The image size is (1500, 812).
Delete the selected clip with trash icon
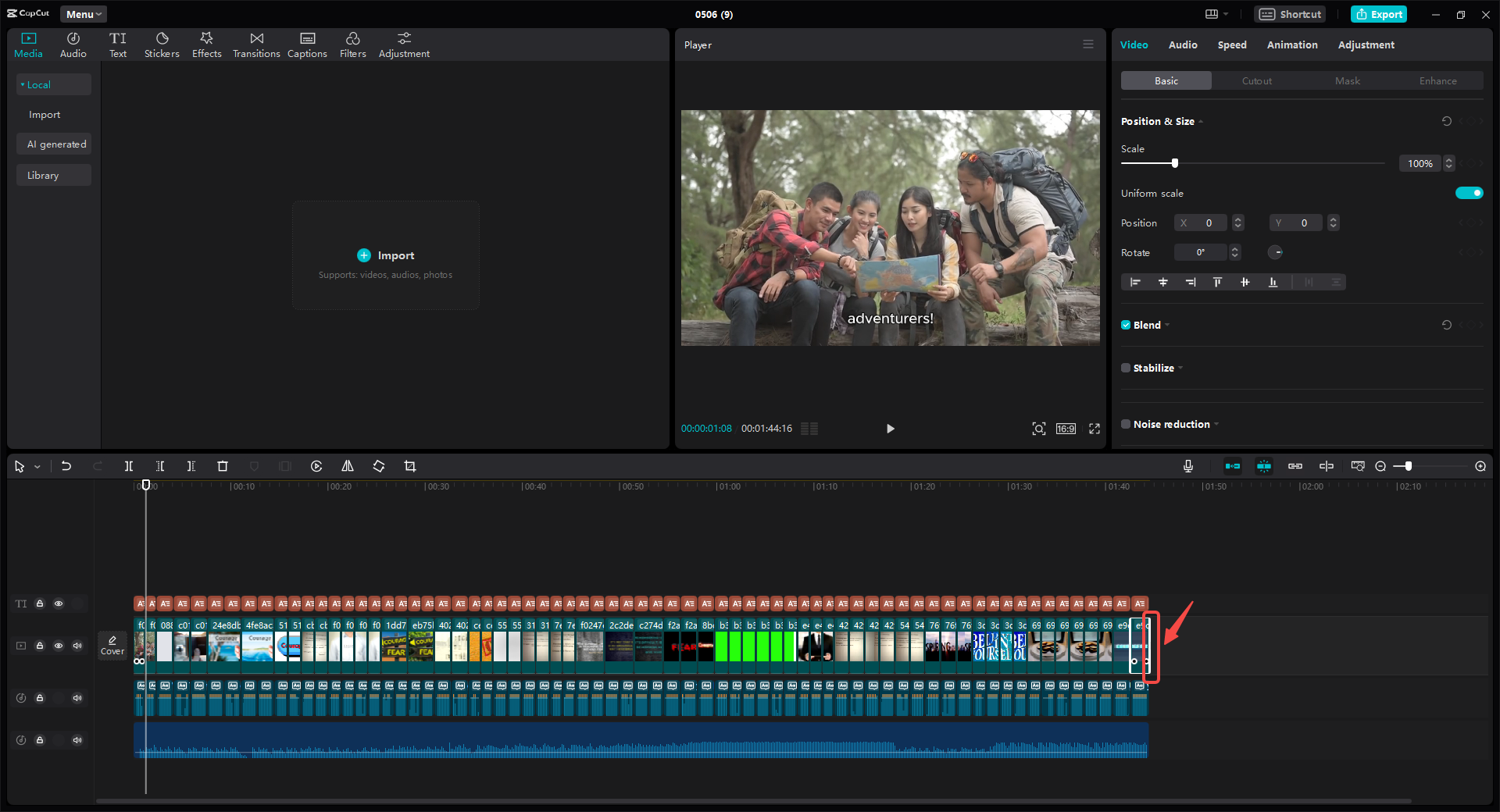[x=222, y=466]
